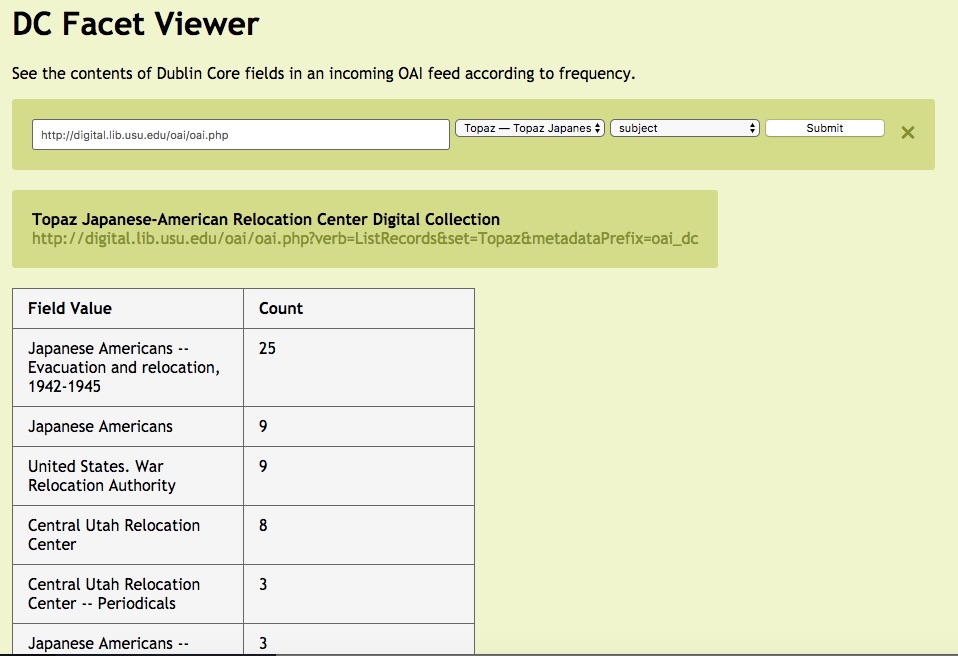Select the Evacuation and relocation, 1942-1945 cell
Screen dimensions: 958x656
point(123,367)
